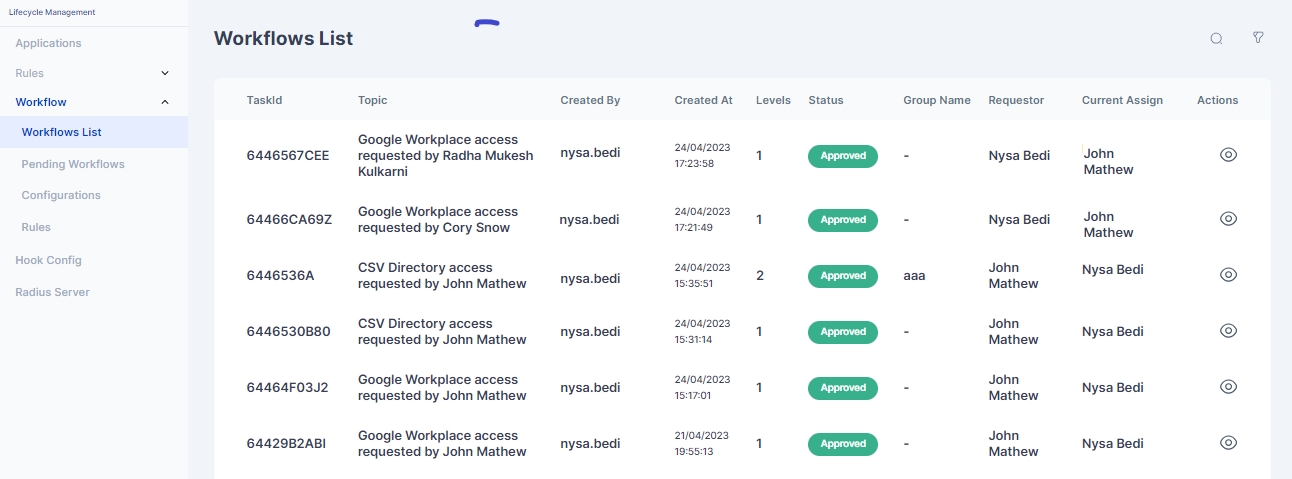Click the filter funnel icon

(1258, 38)
